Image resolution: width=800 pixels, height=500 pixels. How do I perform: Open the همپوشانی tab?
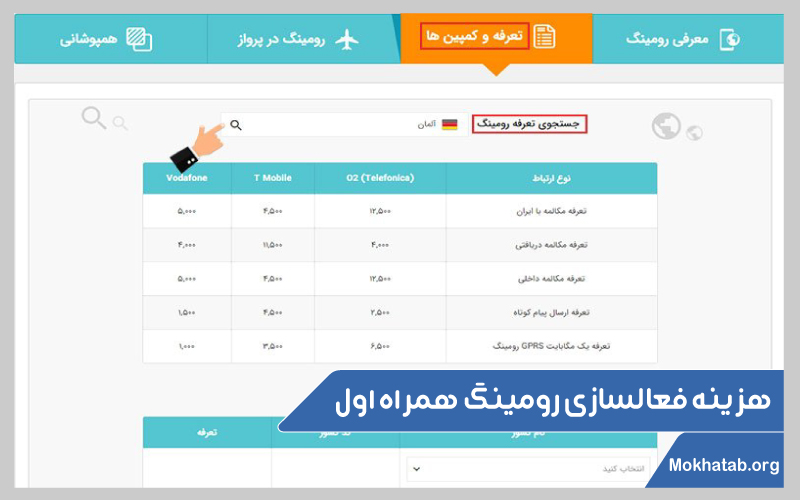click(111, 39)
